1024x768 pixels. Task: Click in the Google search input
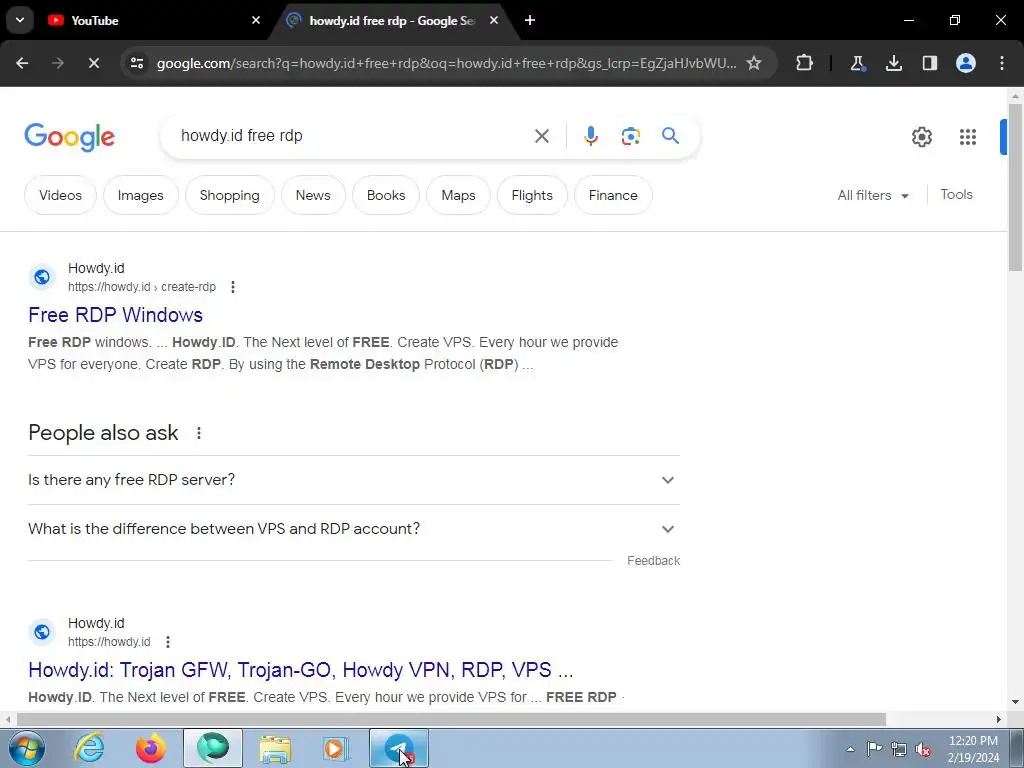pos(349,136)
